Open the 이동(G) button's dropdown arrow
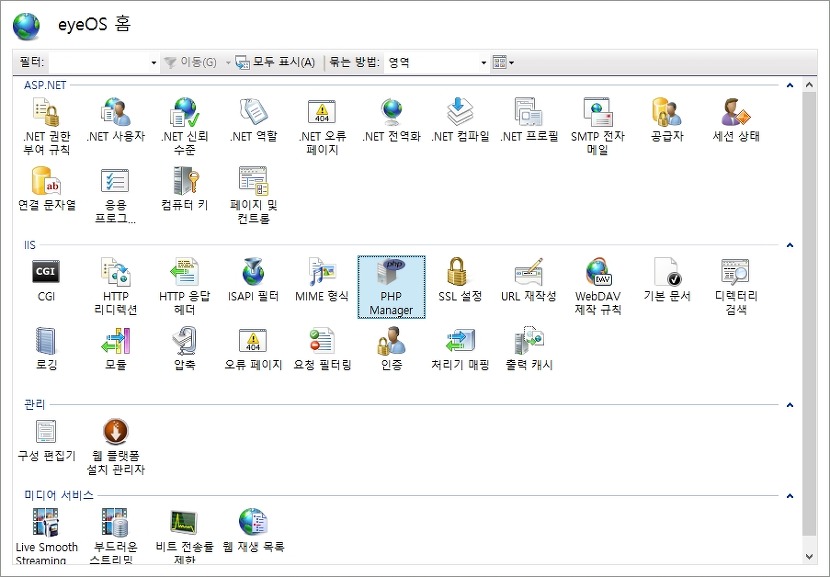 pos(228,62)
